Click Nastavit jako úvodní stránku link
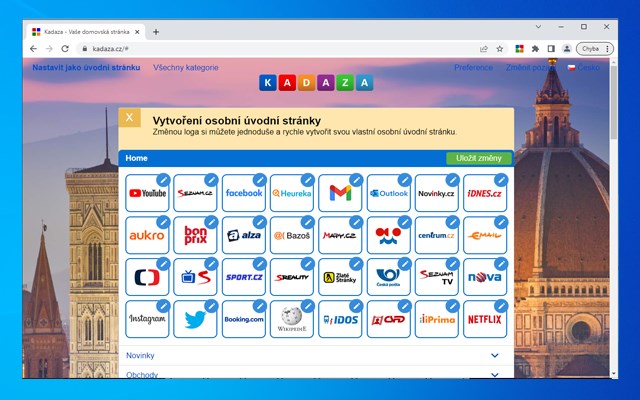Image resolution: width=640 pixels, height=400 pixels. tap(86, 67)
